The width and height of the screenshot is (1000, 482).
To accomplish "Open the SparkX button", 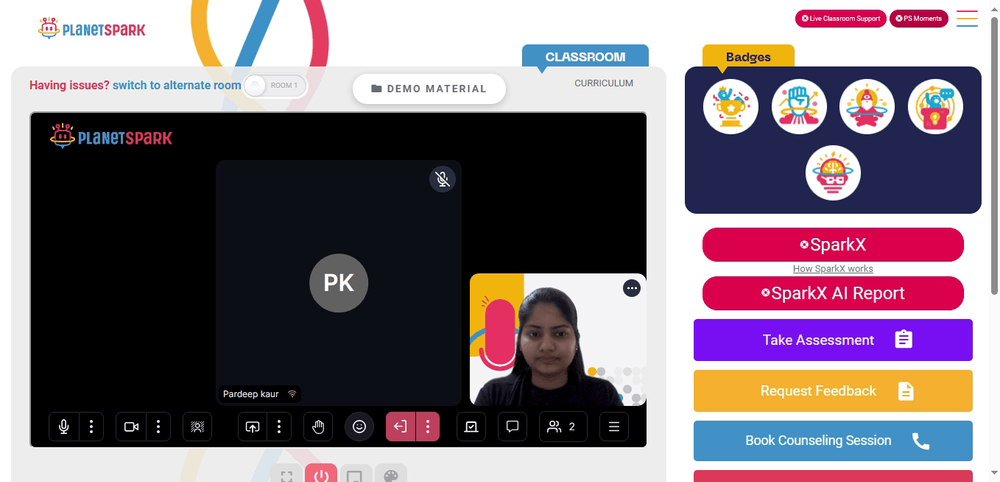I will pos(833,245).
